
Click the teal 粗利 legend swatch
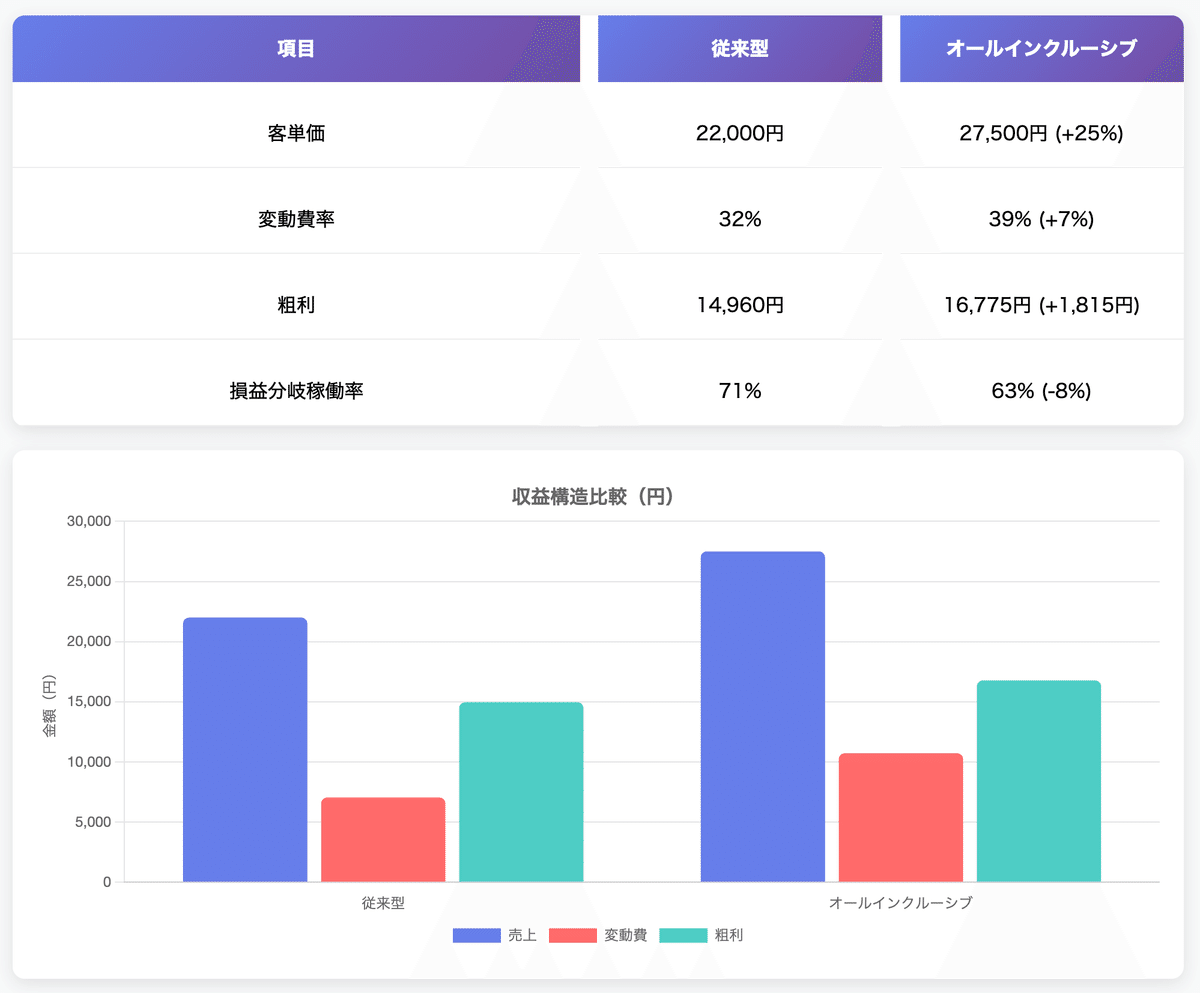tap(682, 935)
